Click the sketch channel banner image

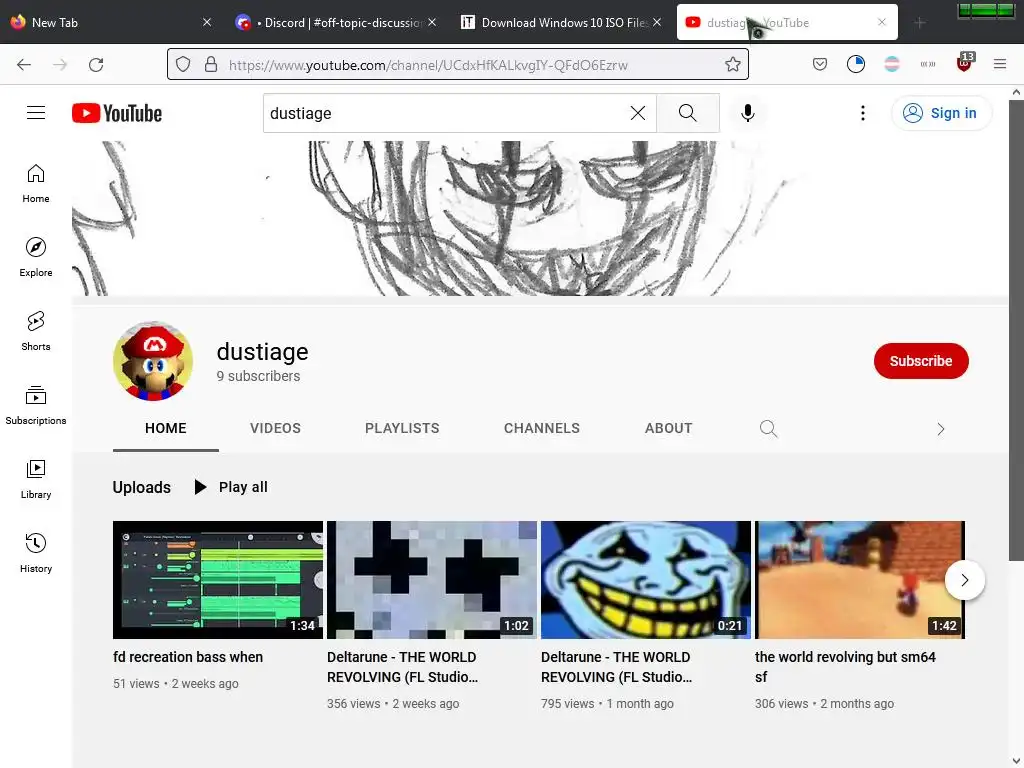(539, 218)
